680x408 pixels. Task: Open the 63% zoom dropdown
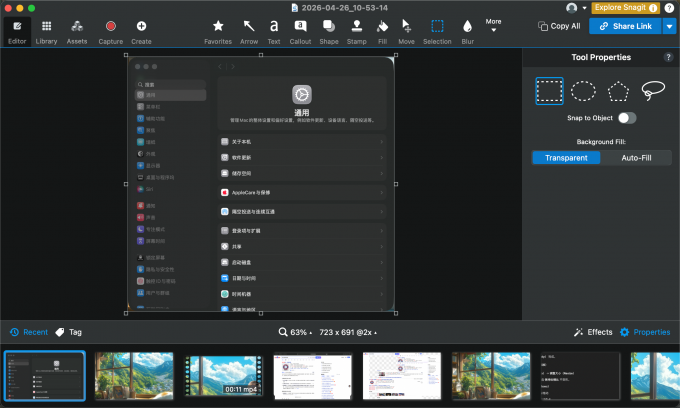click(x=295, y=332)
